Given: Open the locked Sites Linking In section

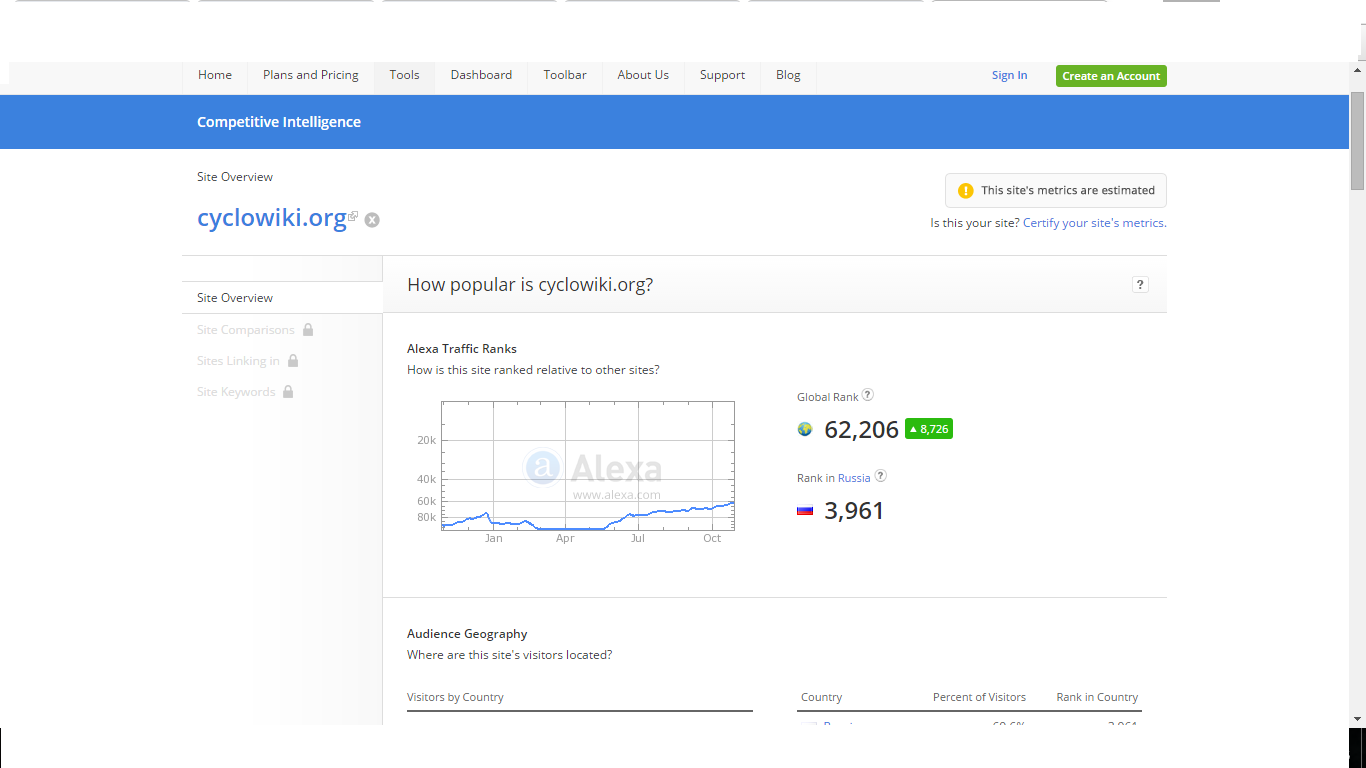Looking at the screenshot, I should click(238, 361).
